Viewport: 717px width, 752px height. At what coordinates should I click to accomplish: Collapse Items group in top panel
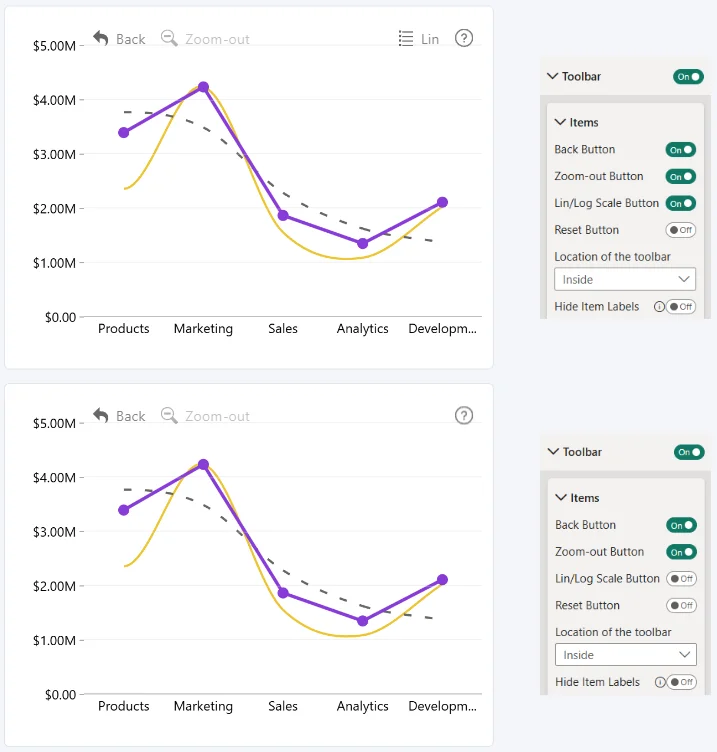[x=560, y=122]
